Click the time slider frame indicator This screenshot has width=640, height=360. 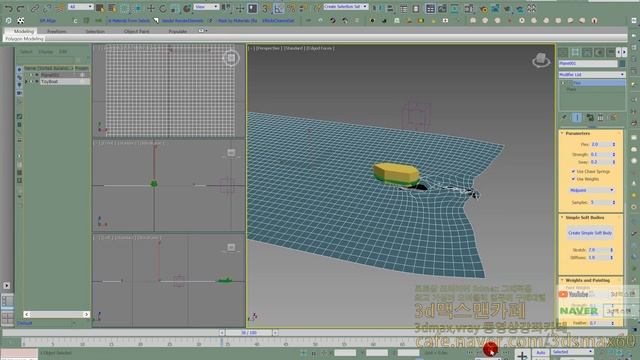[249, 333]
